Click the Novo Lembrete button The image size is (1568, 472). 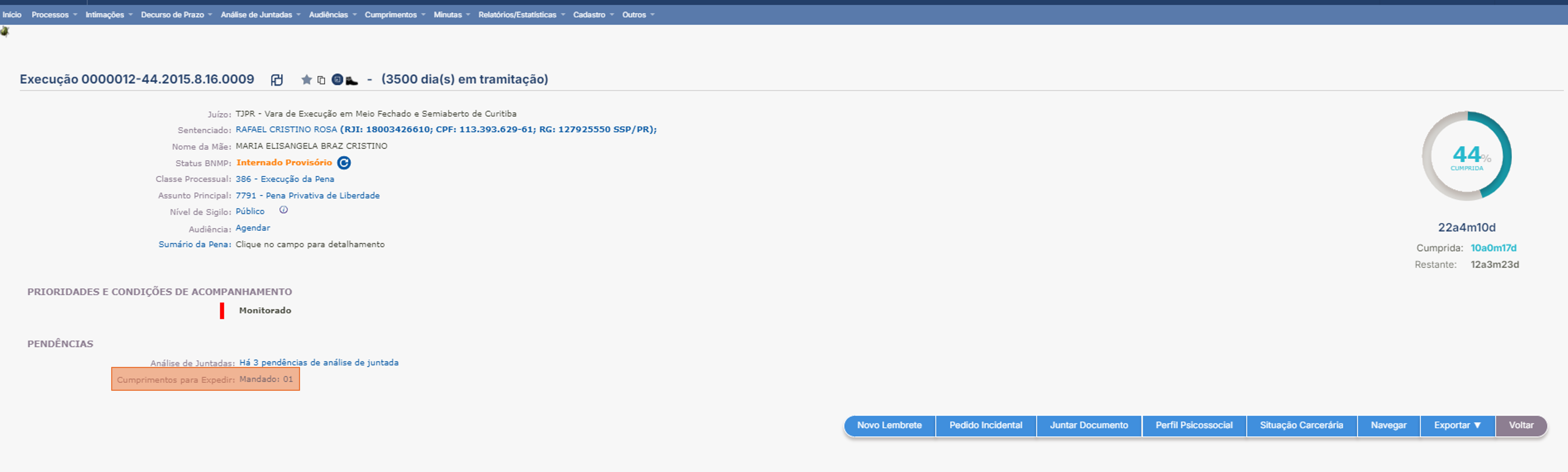tap(889, 425)
